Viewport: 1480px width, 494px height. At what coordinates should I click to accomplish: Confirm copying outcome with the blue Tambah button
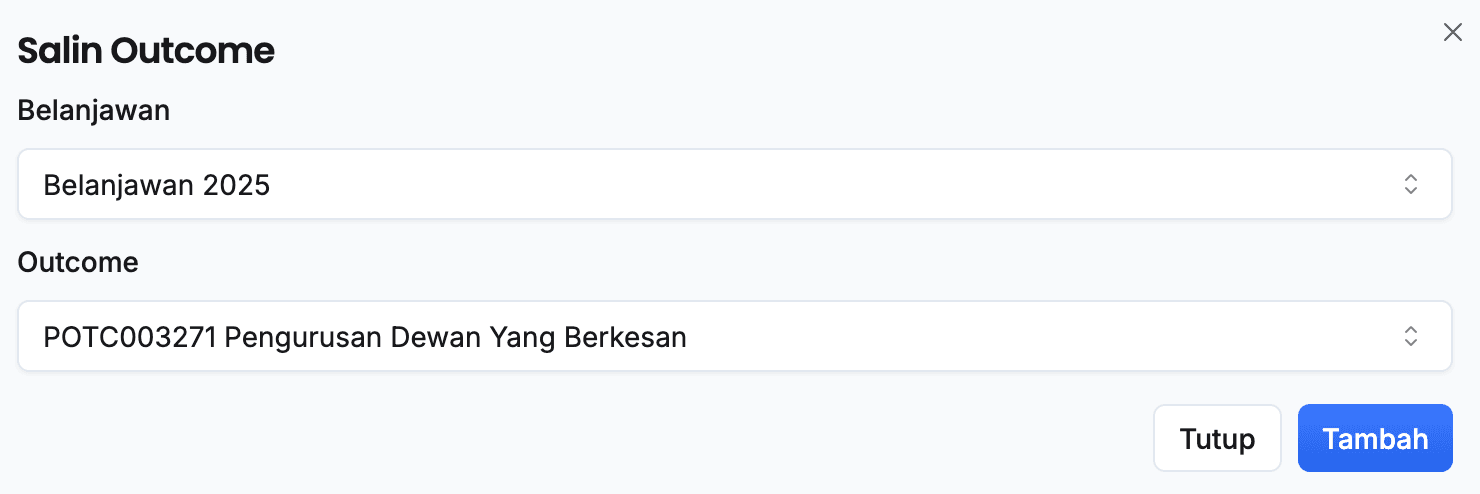(1375, 438)
